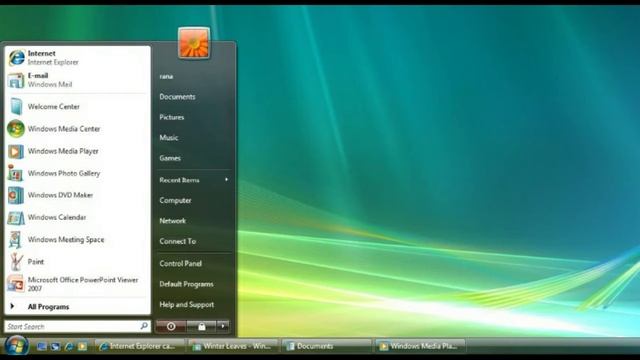The height and width of the screenshot is (360, 640).
Task: Expand Recent Items submenu
Action: coord(193,180)
